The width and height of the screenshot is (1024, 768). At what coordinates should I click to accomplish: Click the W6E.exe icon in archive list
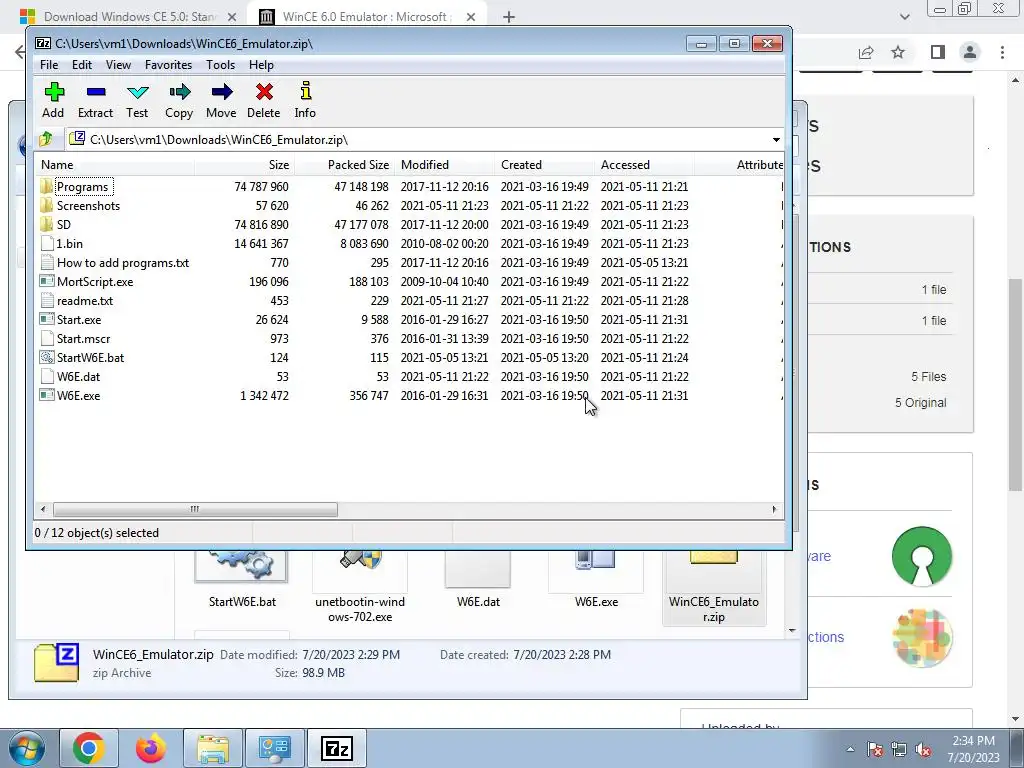[46, 395]
